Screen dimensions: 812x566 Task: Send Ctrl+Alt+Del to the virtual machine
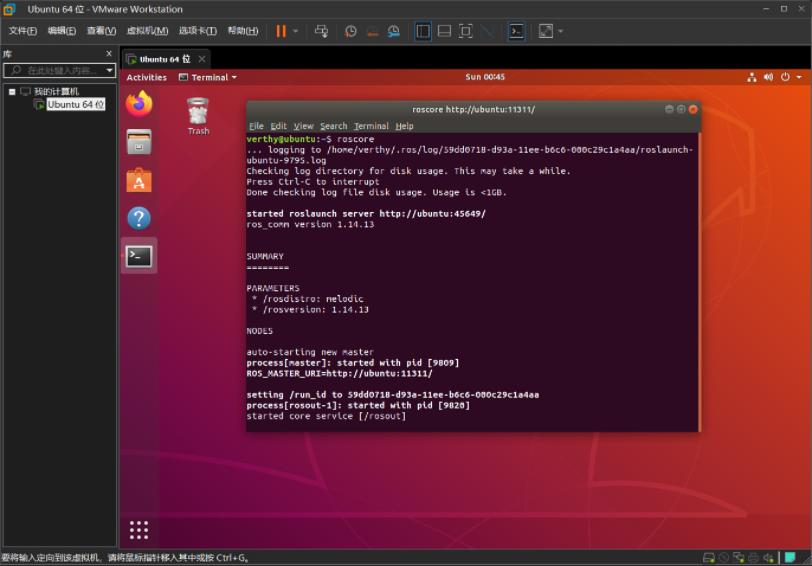click(321, 31)
